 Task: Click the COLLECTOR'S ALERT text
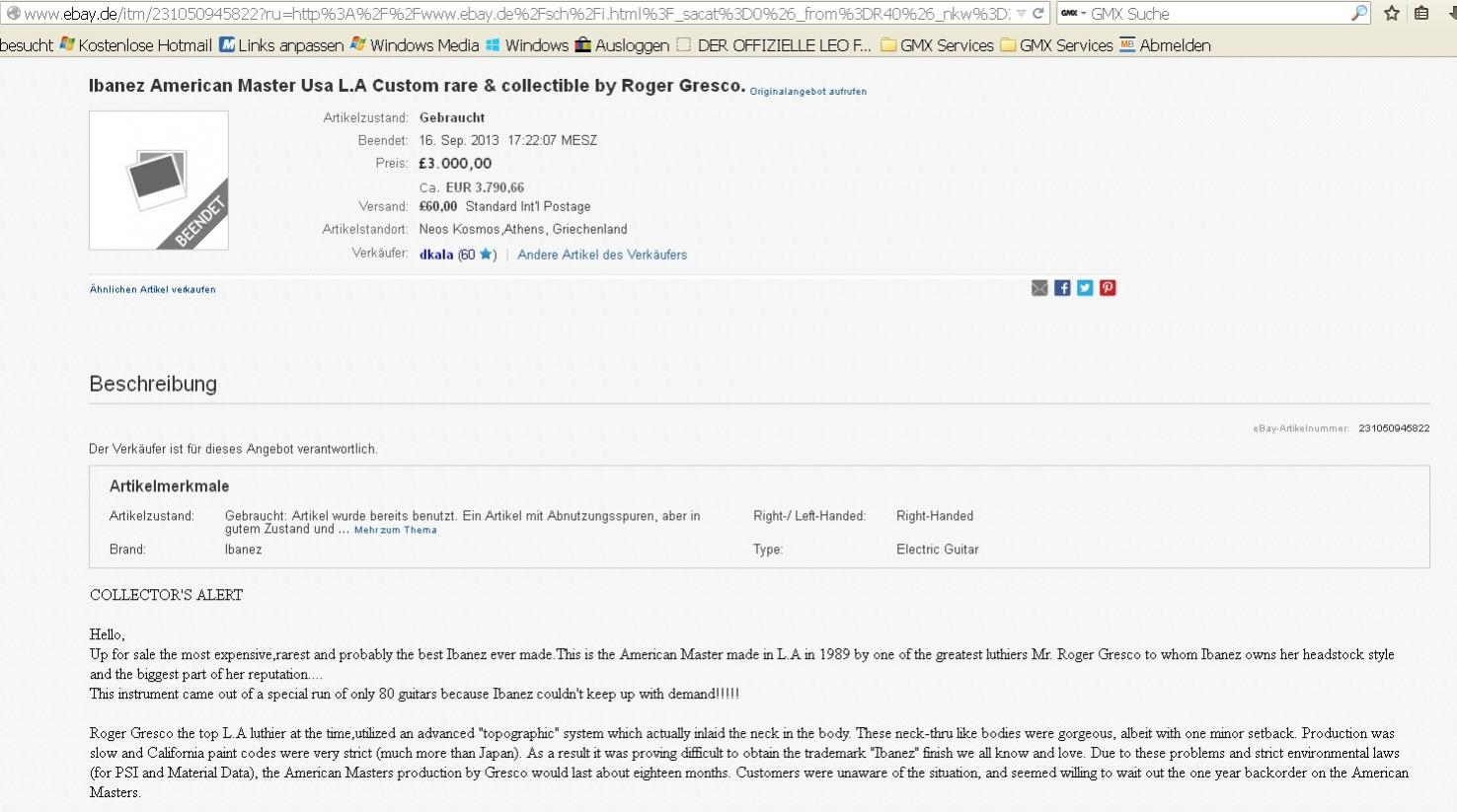click(166, 595)
